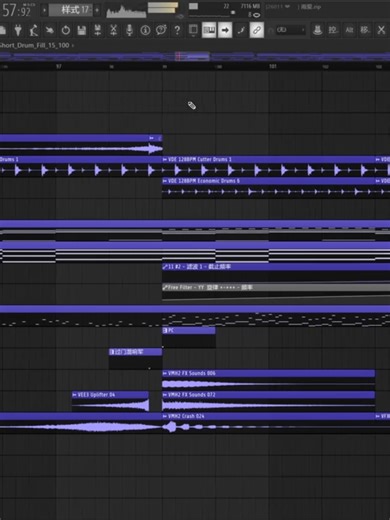Viewport: 390px width, 520px height.
Task: Click the time display 57:92
Action: [17, 10]
